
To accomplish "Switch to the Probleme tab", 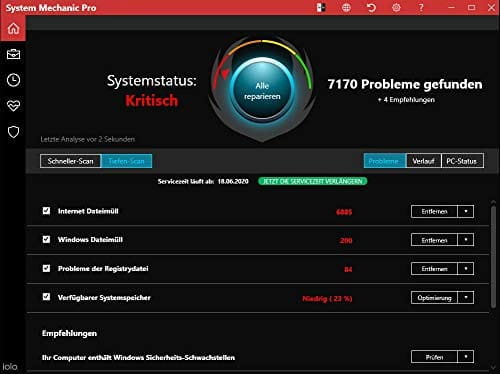I will point(385,161).
